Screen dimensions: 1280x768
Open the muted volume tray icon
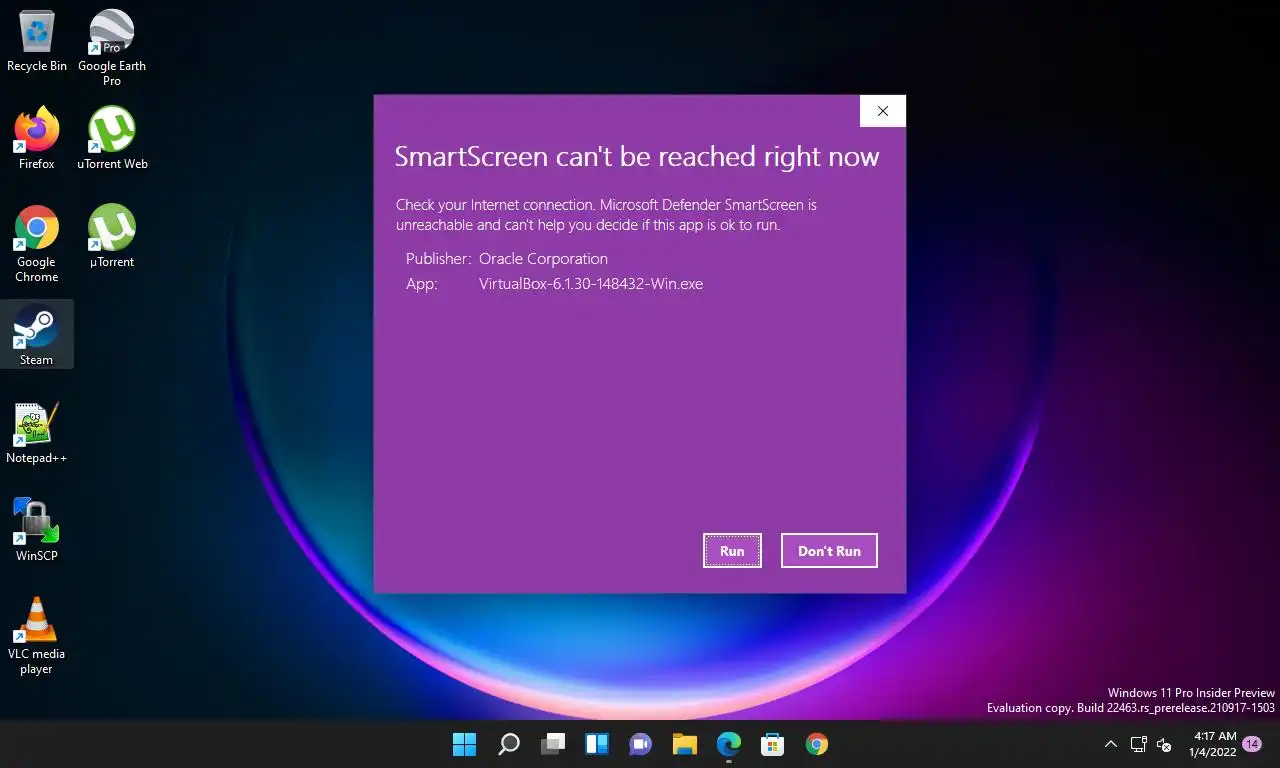(1164, 744)
